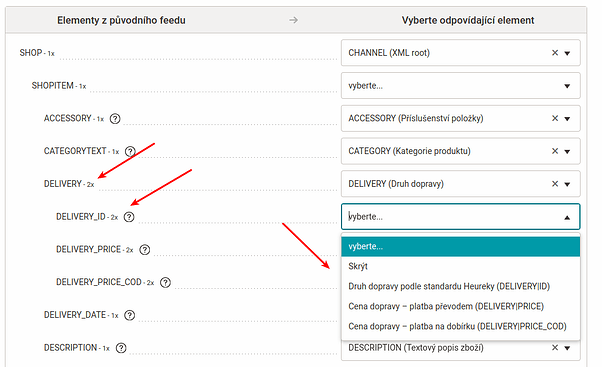
Task: Remove the CATEGORY (Kategorie produktu) selection
Action: tap(555, 151)
